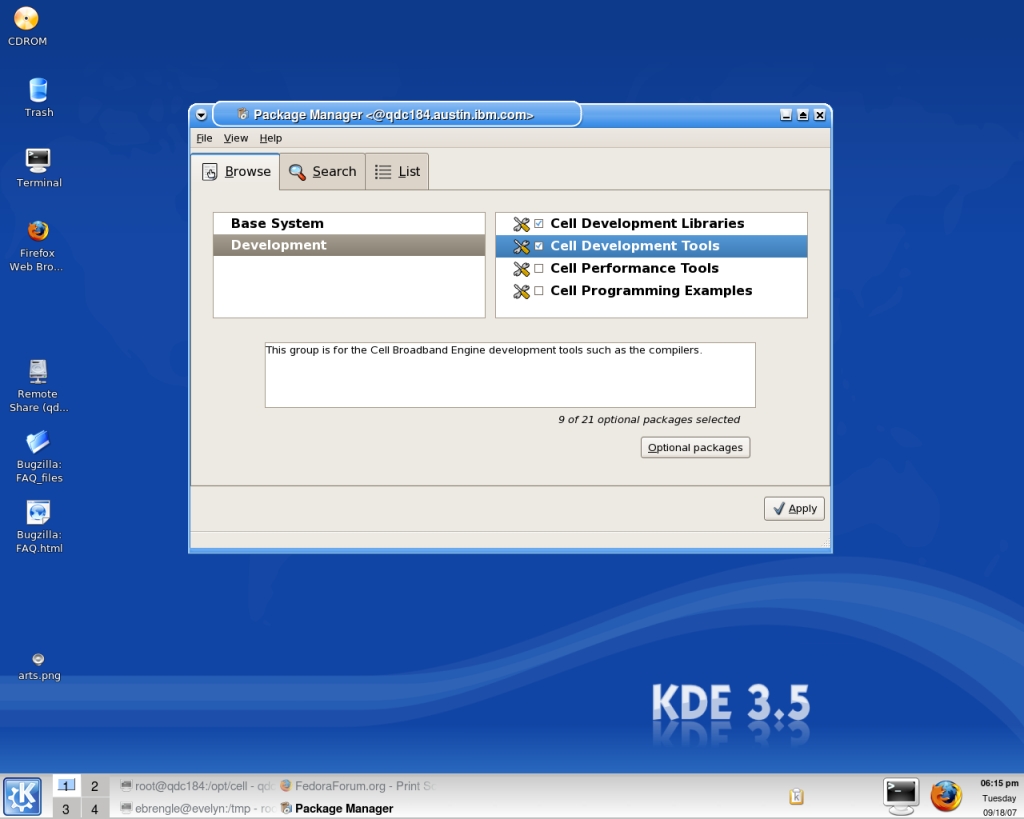Screen dimensions: 1024x819
Task: Open the View menu
Action: (x=236, y=138)
